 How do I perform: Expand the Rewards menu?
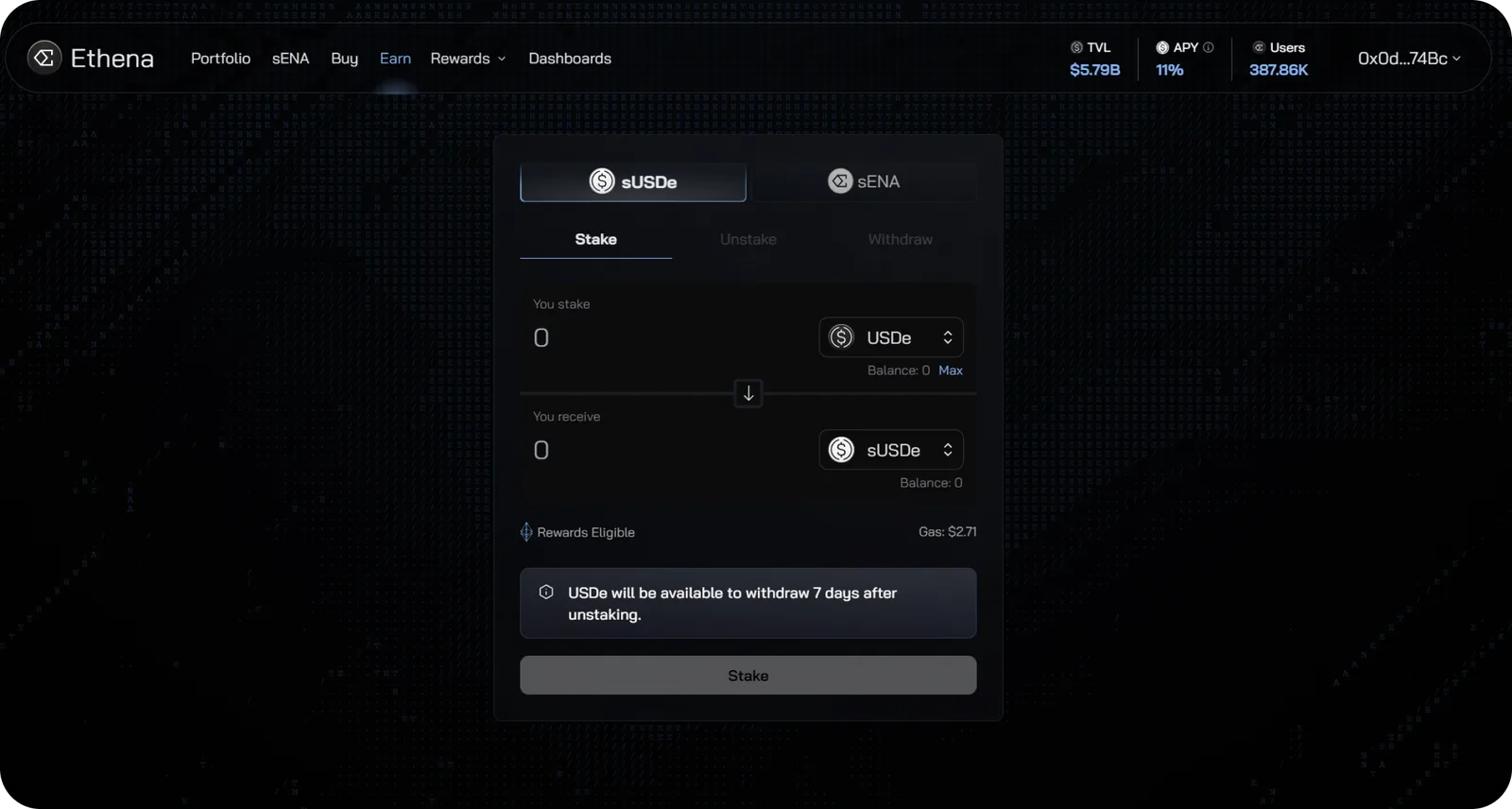[468, 59]
